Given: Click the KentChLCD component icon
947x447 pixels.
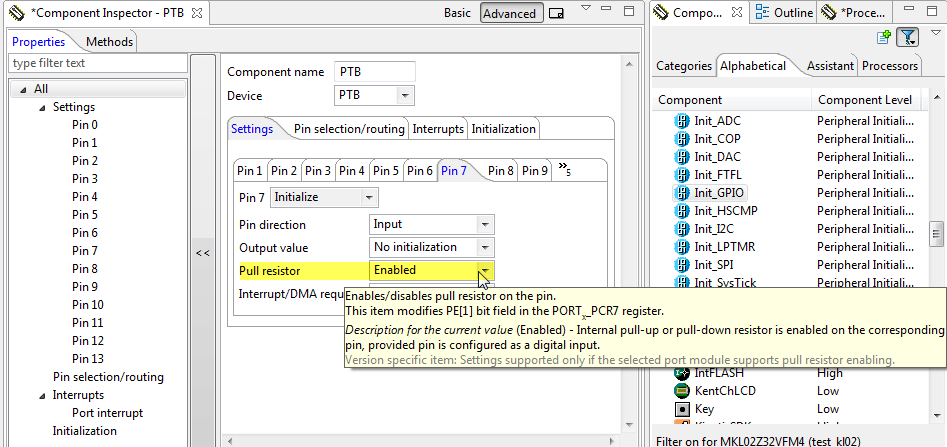Looking at the screenshot, I should [682, 390].
